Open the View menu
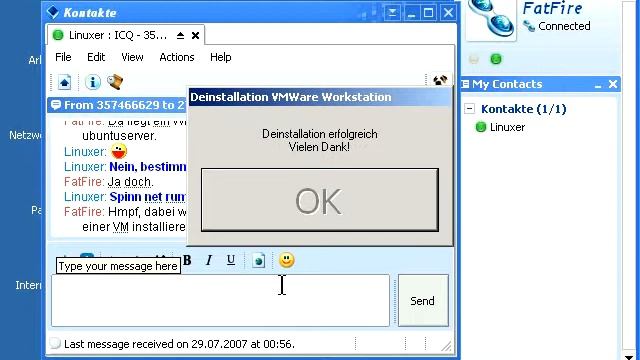640x360 pixels. (x=132, y=57)
